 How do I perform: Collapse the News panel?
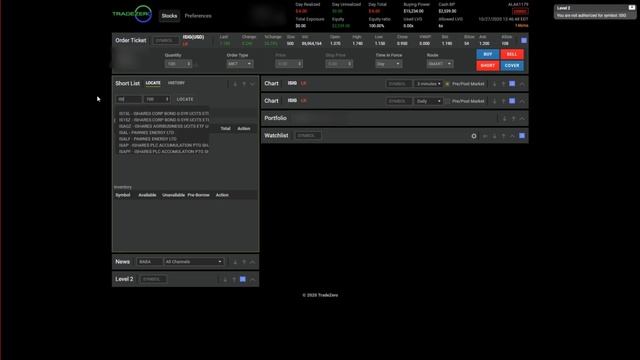(252, 262)
